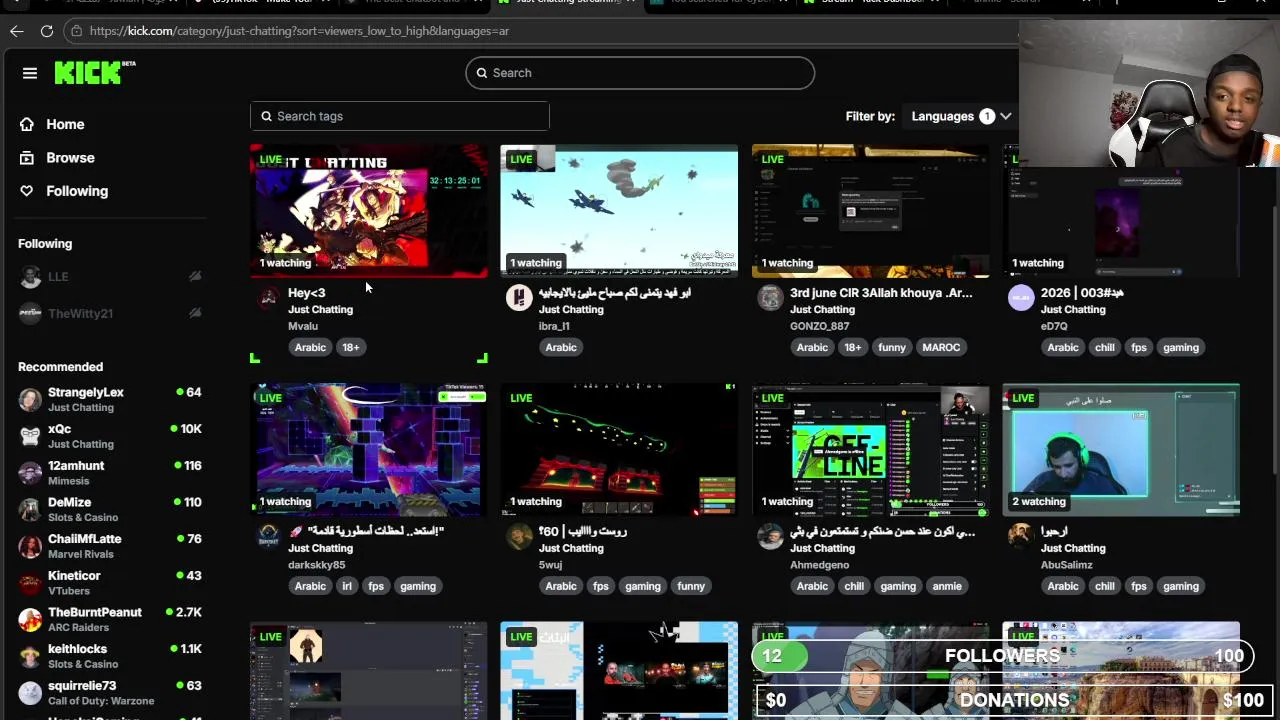This screenshot has height=720, width=1280.
Task: Expand the Languages filter dropdown
Action: pos(960,116)
